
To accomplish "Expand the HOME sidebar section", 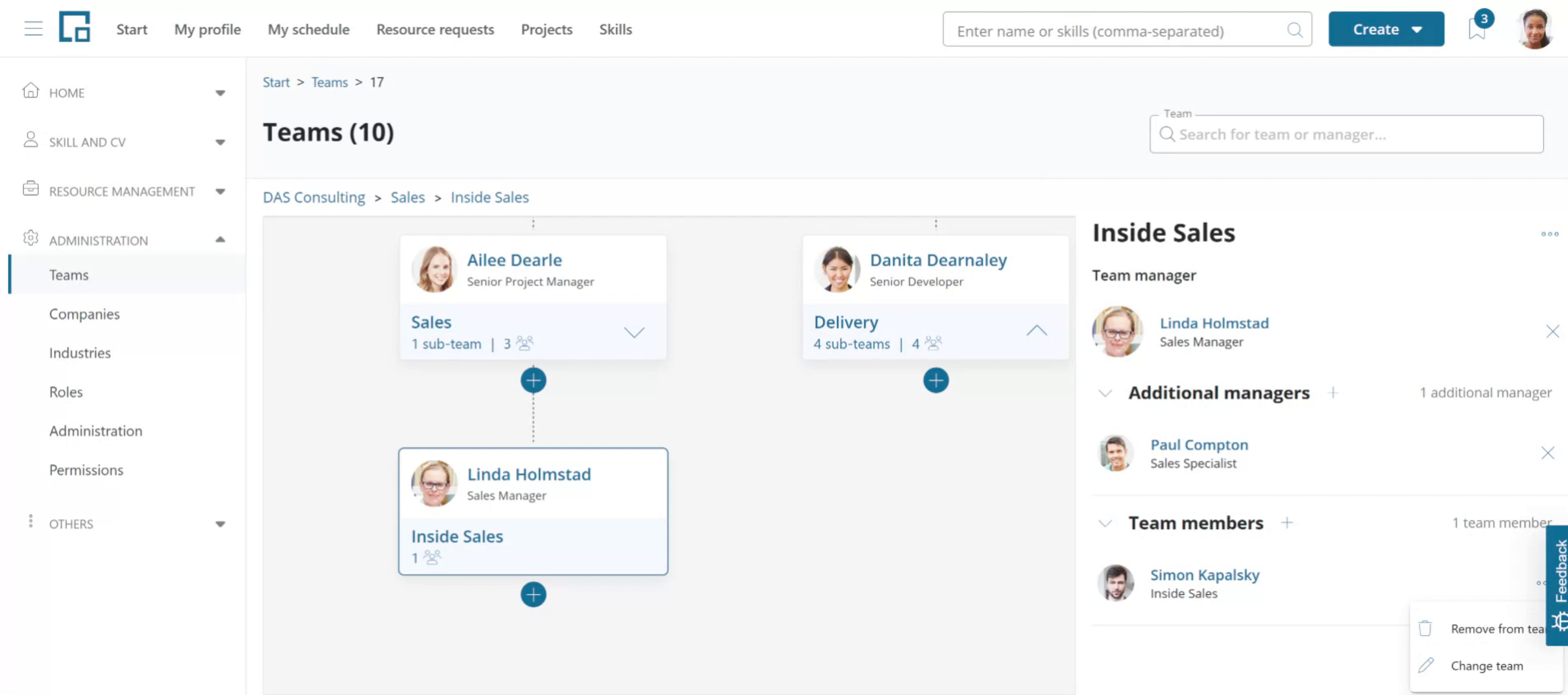I will (220, 94).
